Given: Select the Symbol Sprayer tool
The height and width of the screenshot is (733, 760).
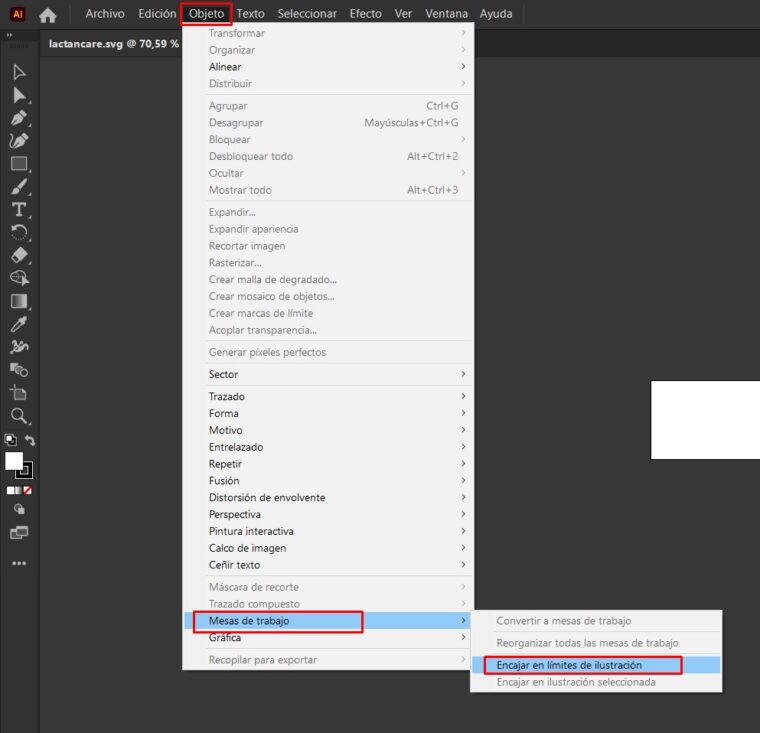Looking at the screenshot, I should [x=19, y=347].
